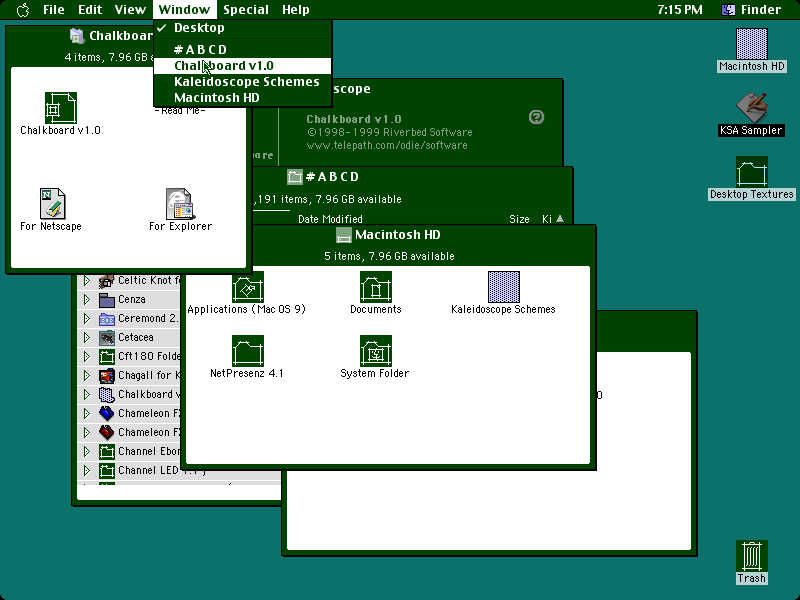
Task: Select the Chalkboard v1.0 file icon in Chalkboard window
Action: pyautogui.click(x=60, y=108)
